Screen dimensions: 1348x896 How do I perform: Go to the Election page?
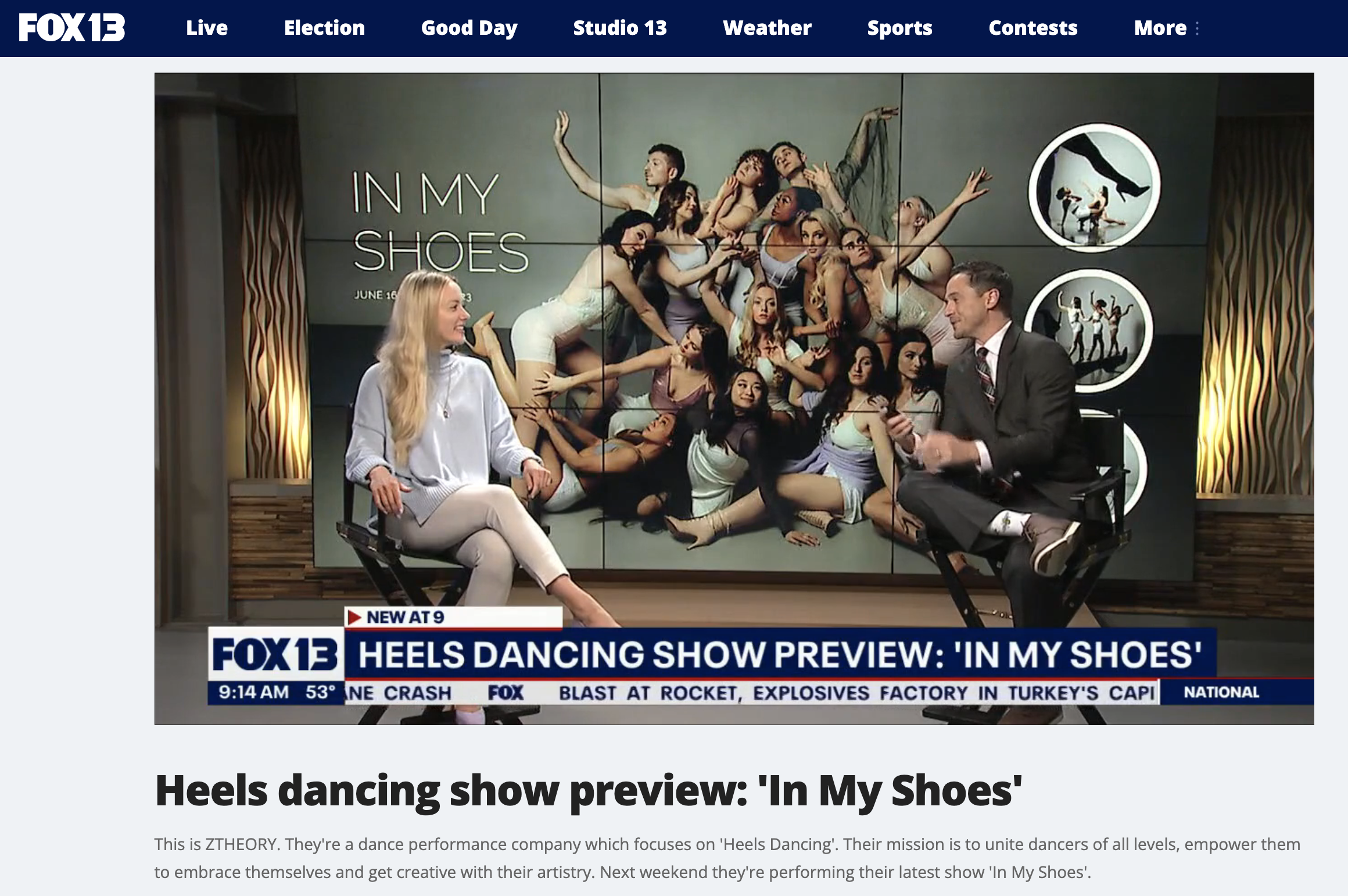coord(324,28)
